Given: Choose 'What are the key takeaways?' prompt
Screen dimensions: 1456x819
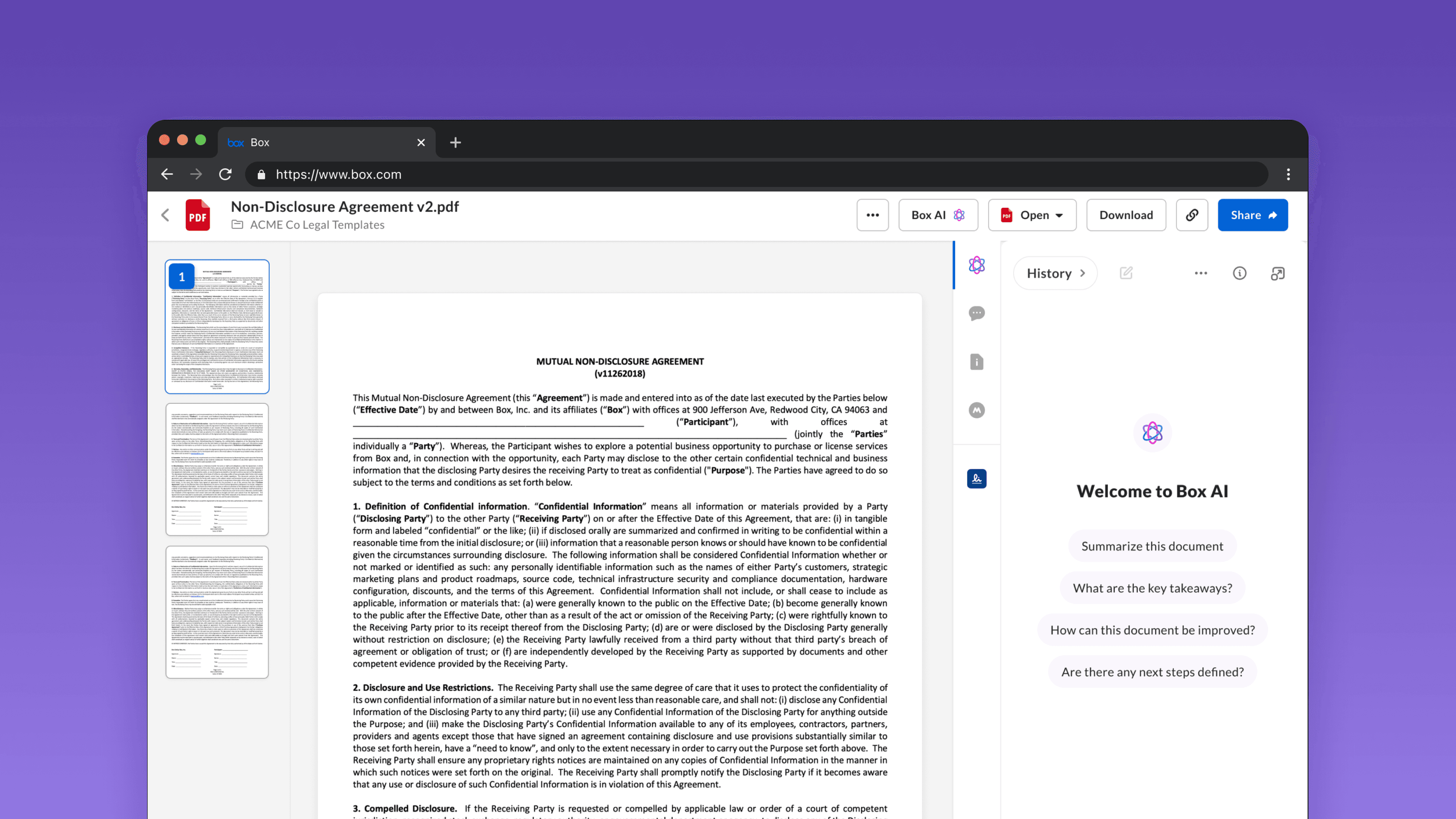Looking at the screenshot, I should pyautogui.click(x=1152, y=588).
